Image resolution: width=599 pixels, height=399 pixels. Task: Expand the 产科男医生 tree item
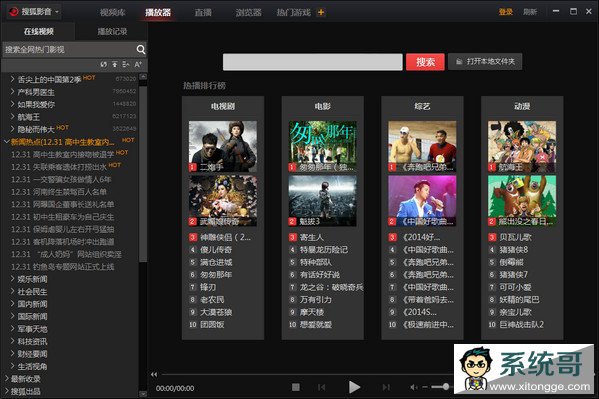12,92
